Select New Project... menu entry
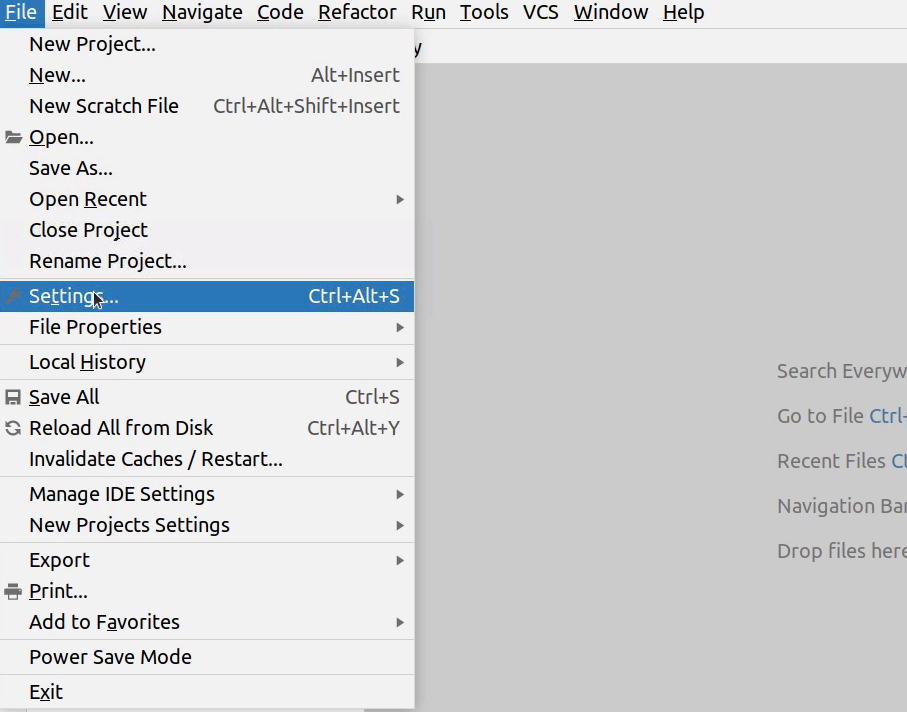The width and height of the screenshot is (907, 712). point(92,44)
